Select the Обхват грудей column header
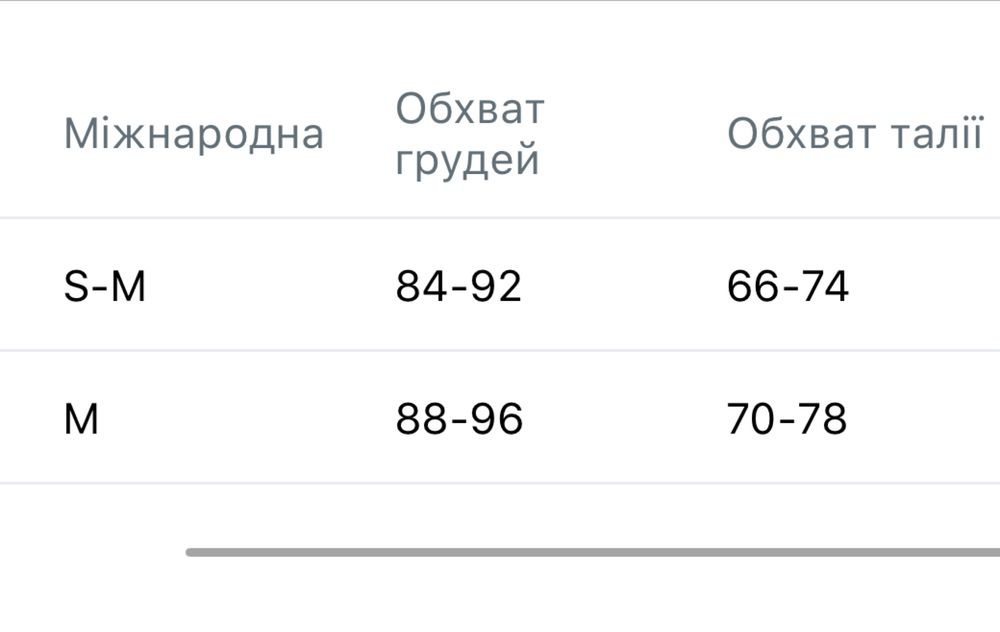 (470, 134)
